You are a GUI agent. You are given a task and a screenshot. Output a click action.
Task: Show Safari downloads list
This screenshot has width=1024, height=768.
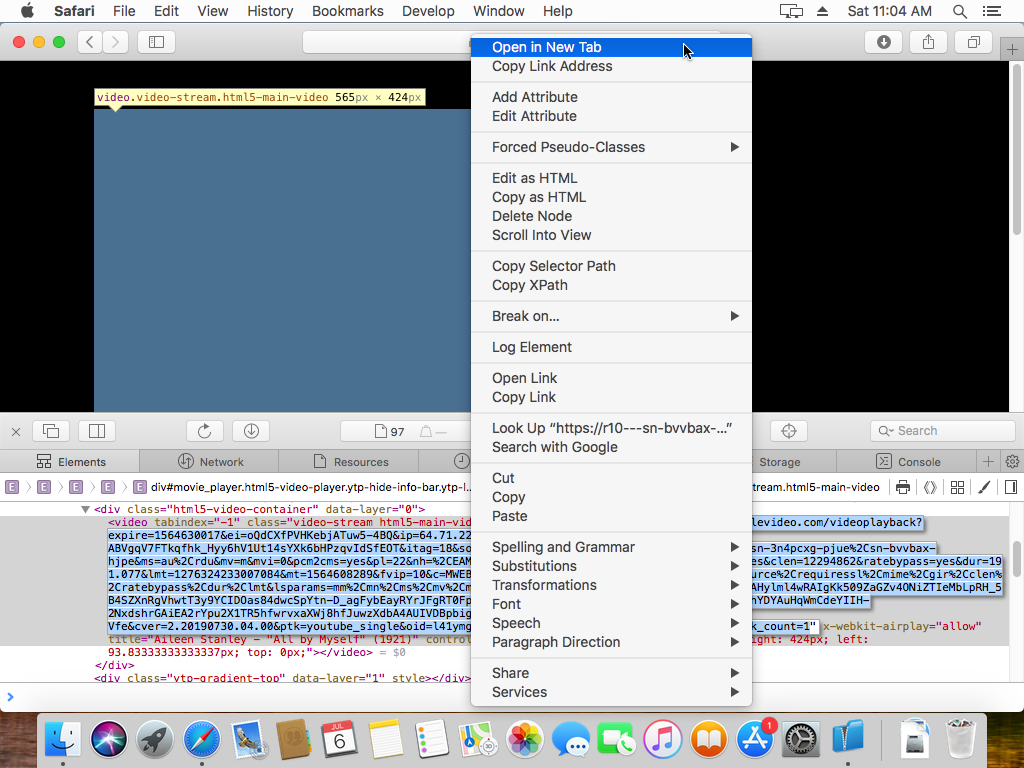coord(884,42)
